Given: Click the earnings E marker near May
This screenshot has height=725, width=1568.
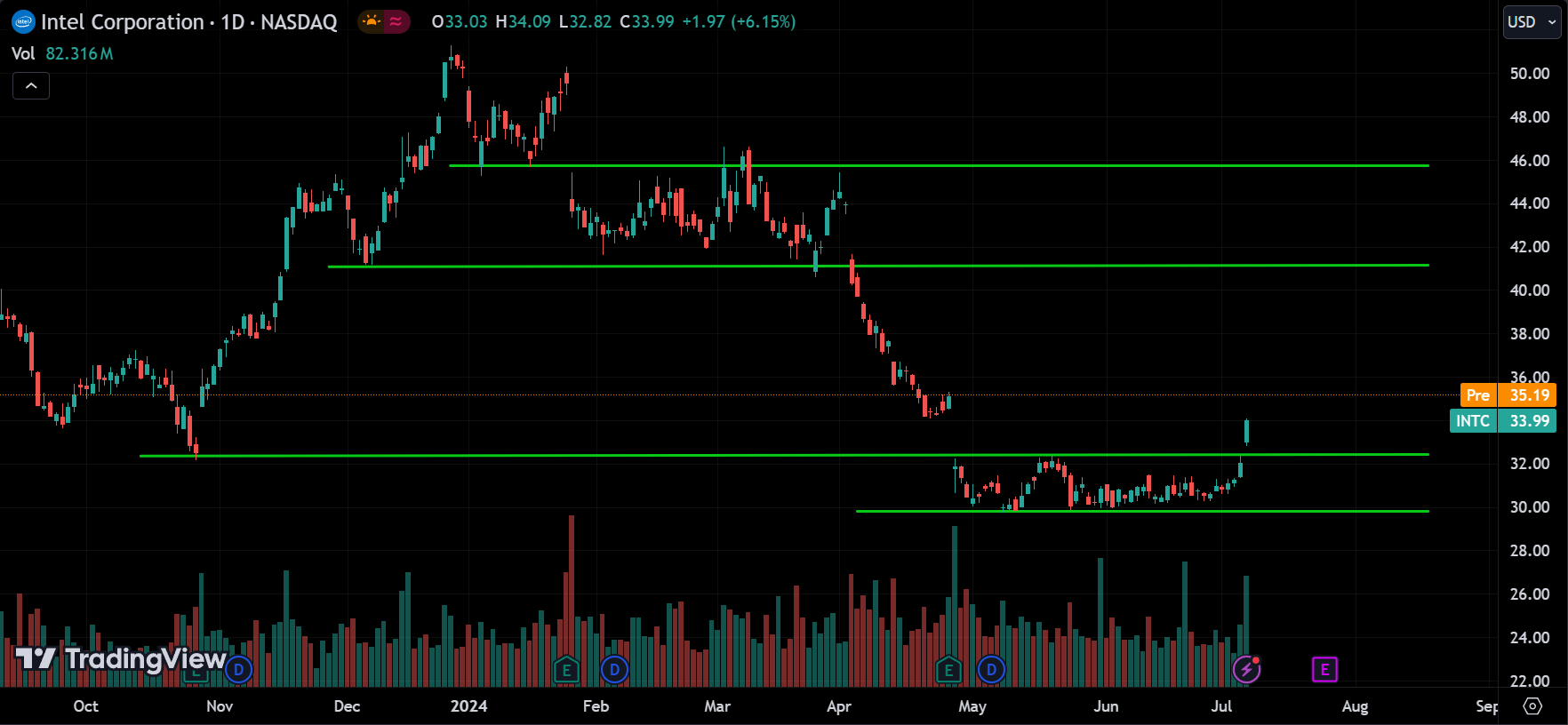Looking at the screenshot, I should click(948, 670).
